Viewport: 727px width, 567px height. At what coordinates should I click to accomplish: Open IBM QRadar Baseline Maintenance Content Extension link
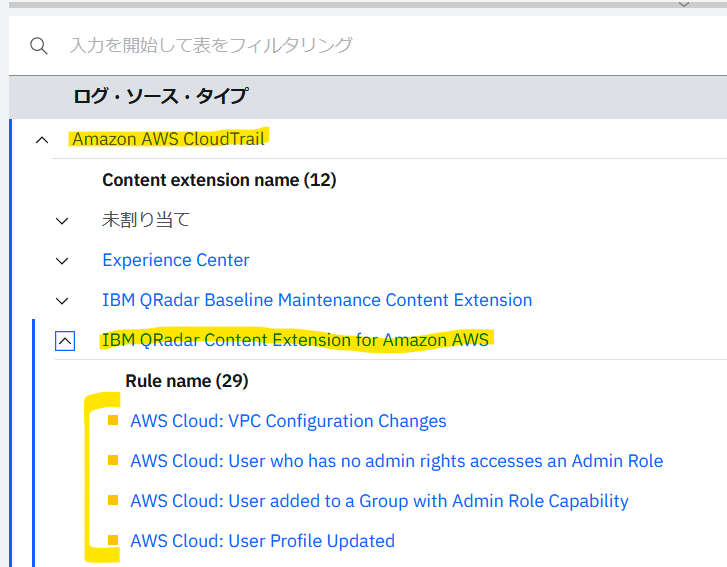(317, 300)
